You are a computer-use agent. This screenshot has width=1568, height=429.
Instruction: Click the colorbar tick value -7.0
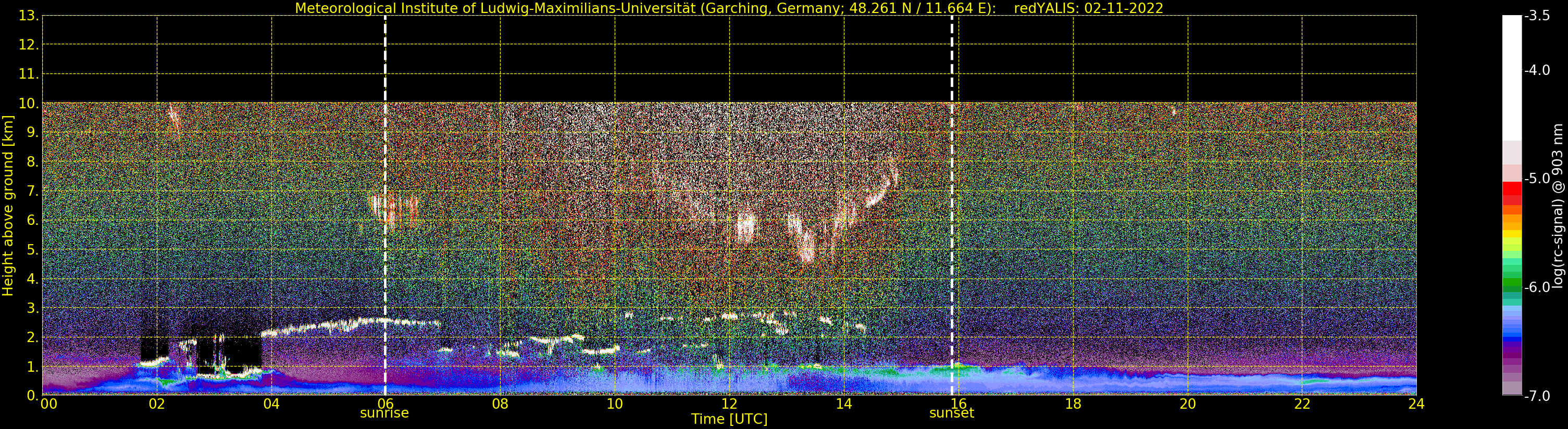coord(1537,396)
